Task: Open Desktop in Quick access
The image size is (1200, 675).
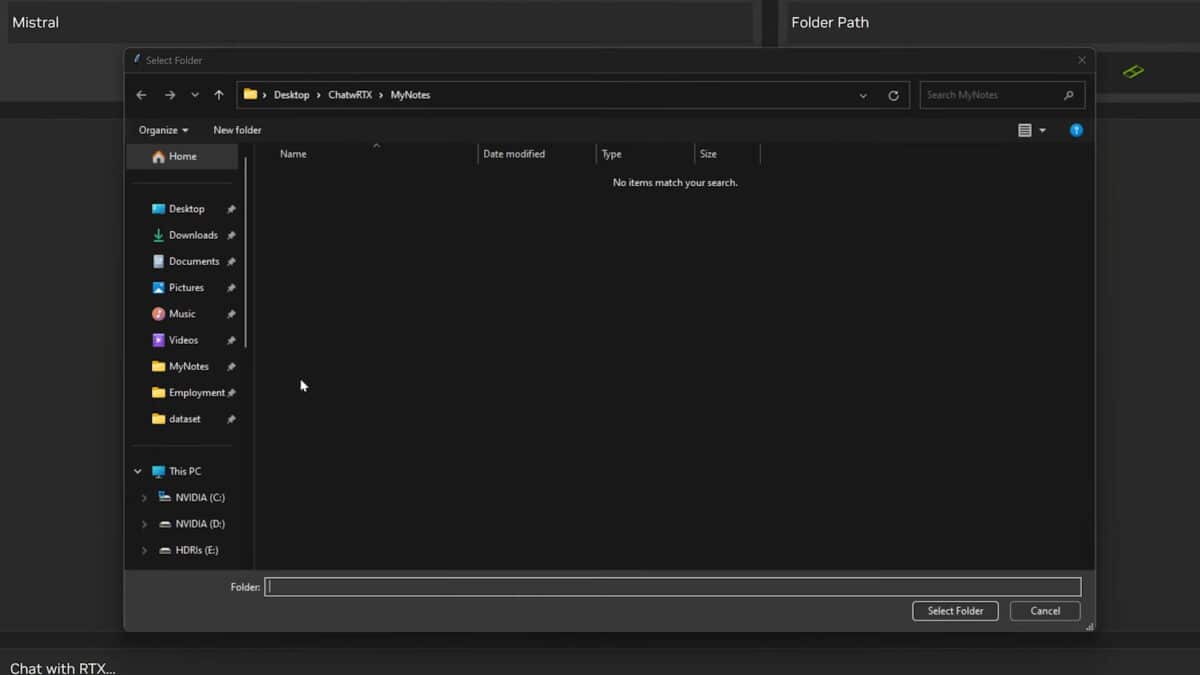Action: point(186,209)
